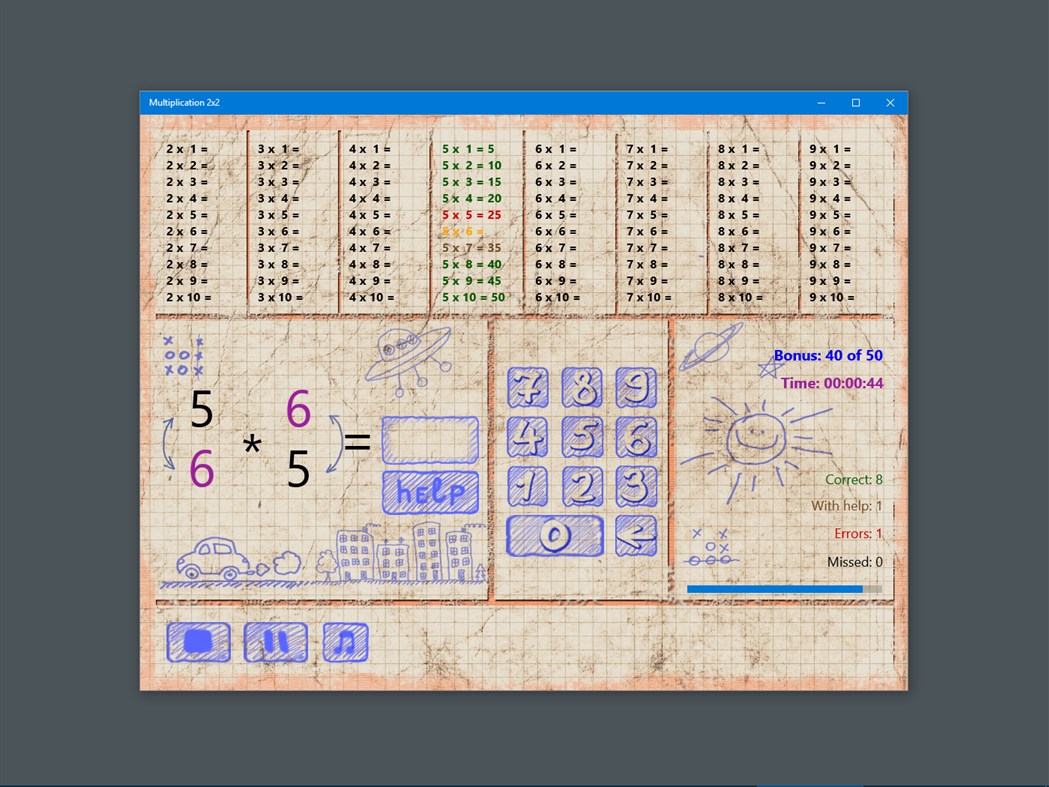Click 9 x 10 = in the nine times table
Screen dimensions: 1049x787
[x=833, y=297]
